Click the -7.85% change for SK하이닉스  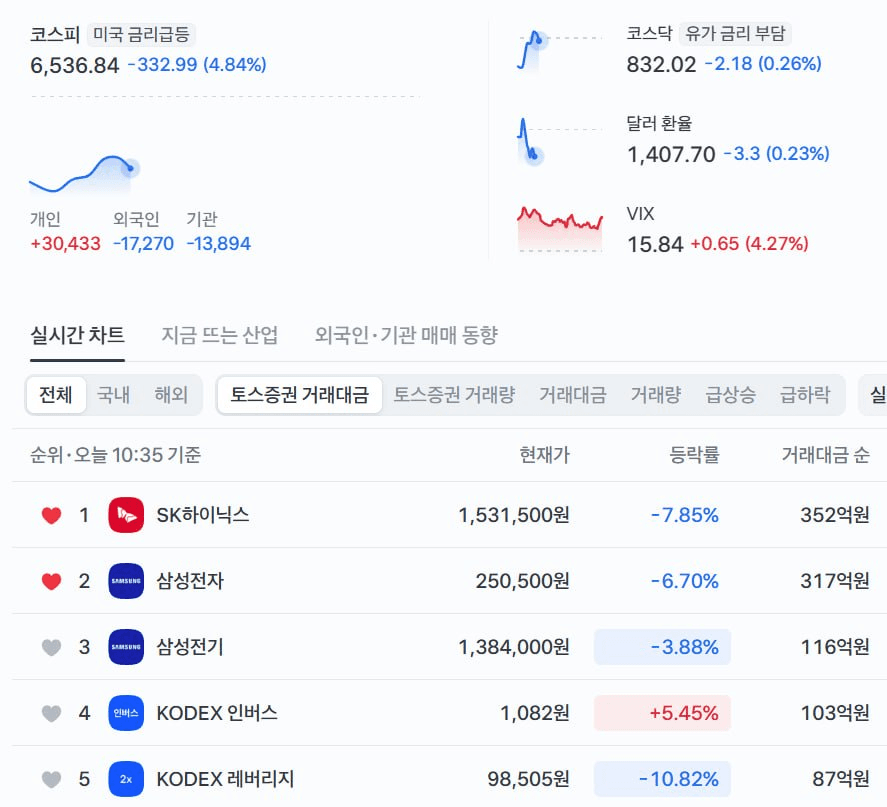tap(684, 515)
